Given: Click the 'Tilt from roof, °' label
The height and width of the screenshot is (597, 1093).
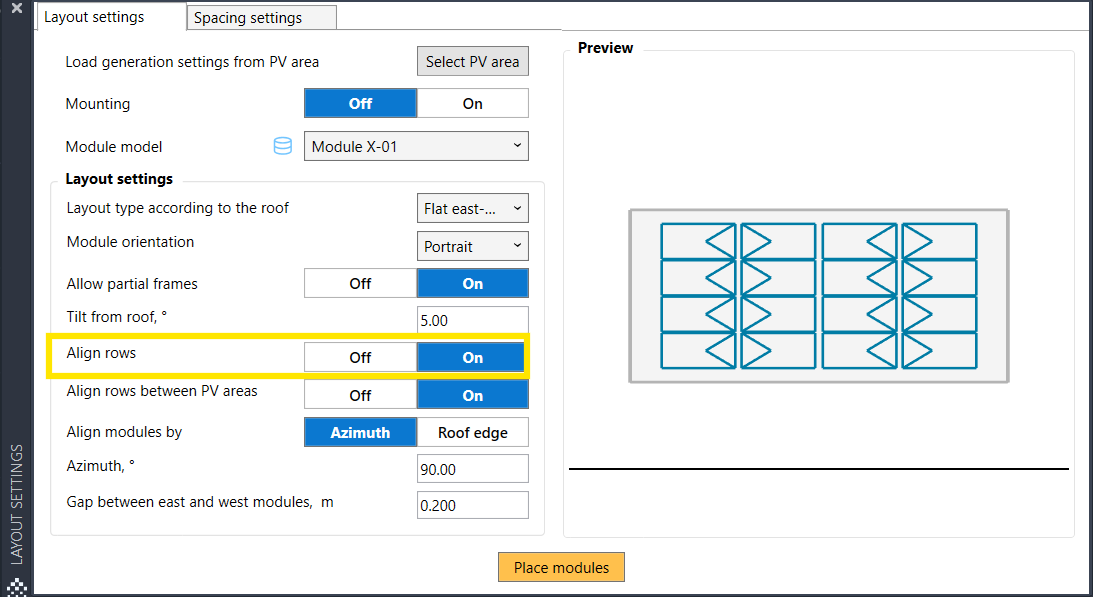Looking at the screenshot, I should (116, 317).
